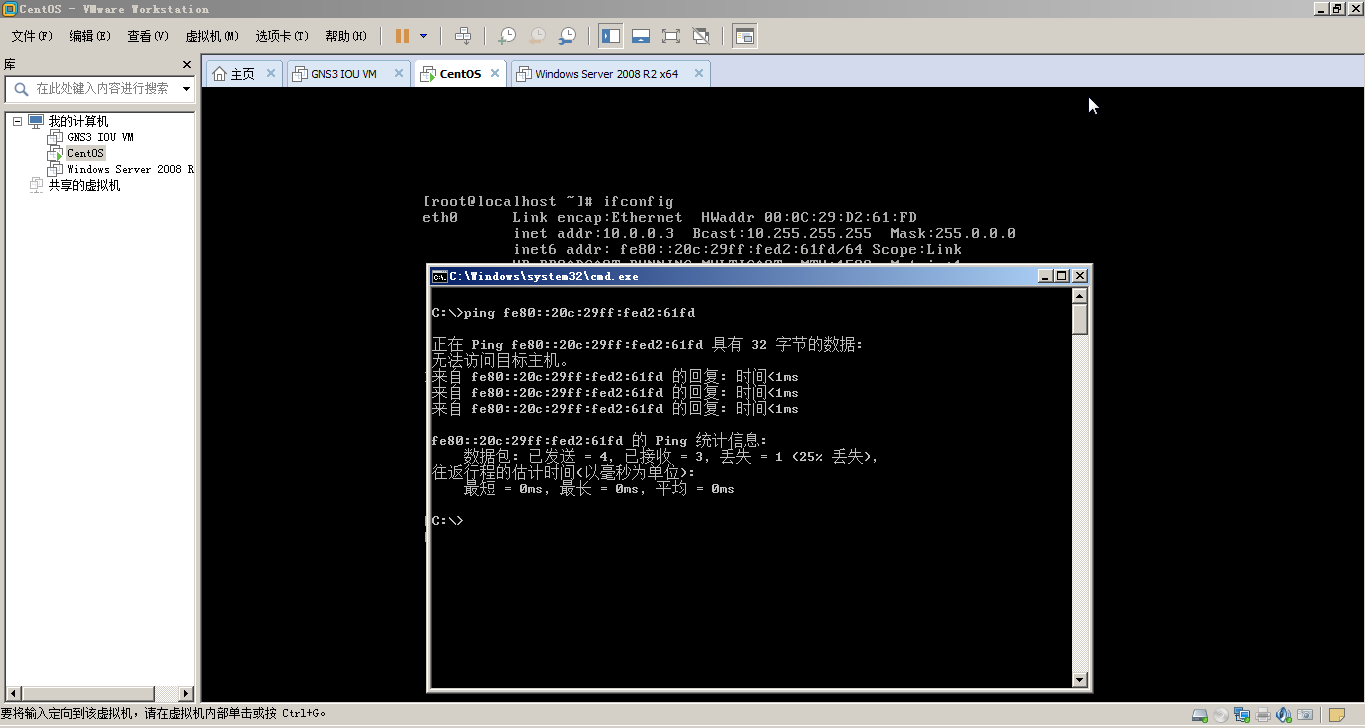
Task: Switch to Windows Server 2008 R2 x64 tab
Action: point(606,74)
